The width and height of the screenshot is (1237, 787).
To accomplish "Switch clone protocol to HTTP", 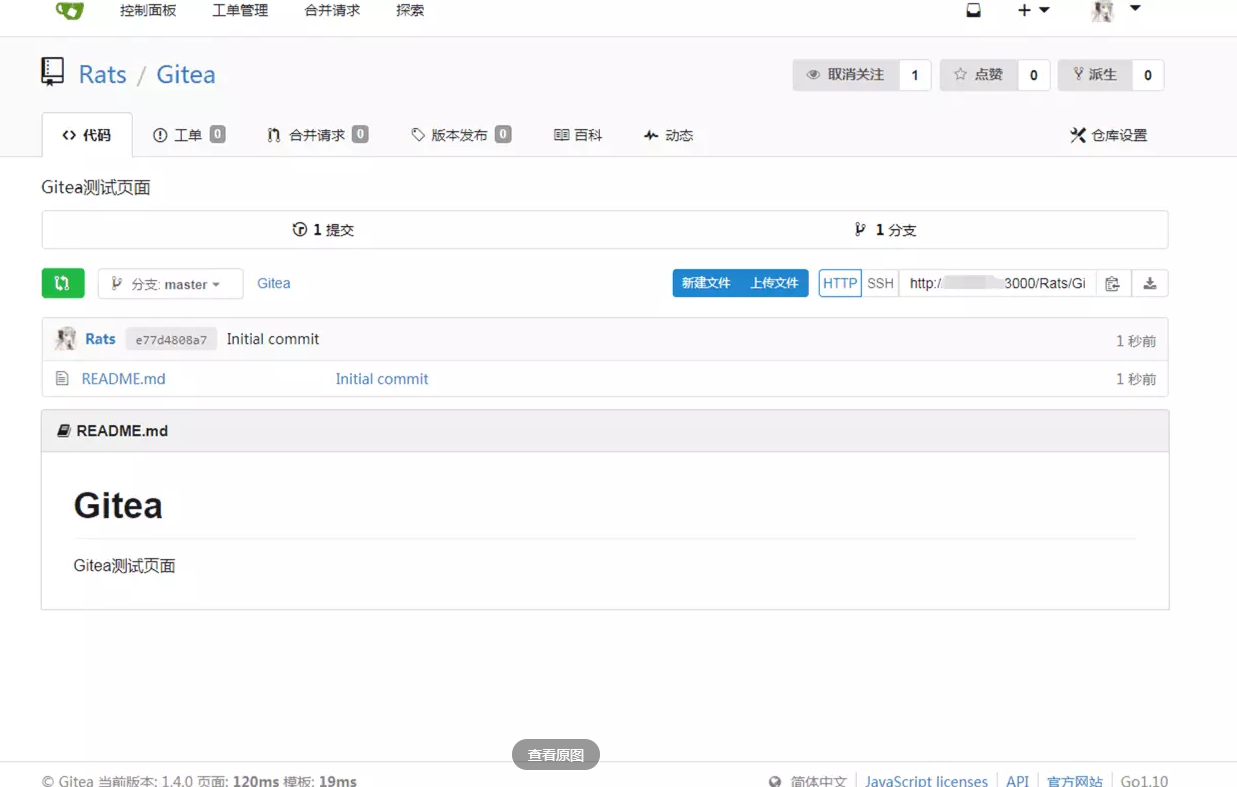I will 839,283.
